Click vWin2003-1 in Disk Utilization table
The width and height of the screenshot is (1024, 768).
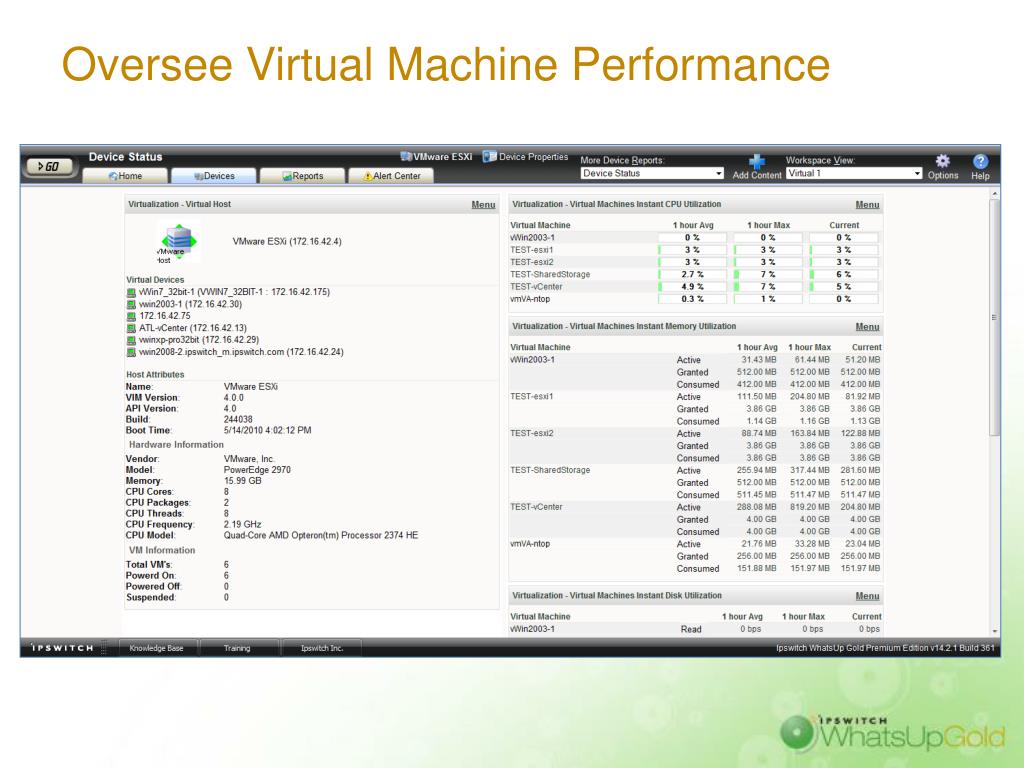(x=532, y=629)
